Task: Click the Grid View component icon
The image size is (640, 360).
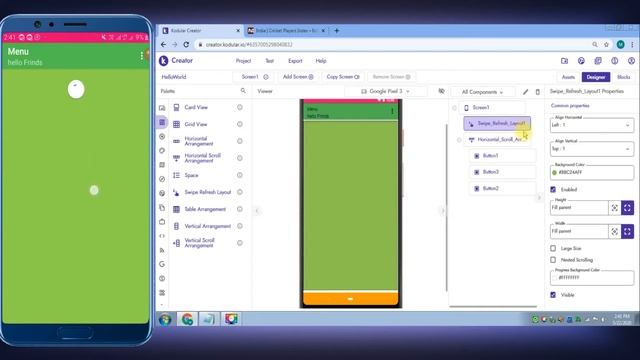Action: 176,124
